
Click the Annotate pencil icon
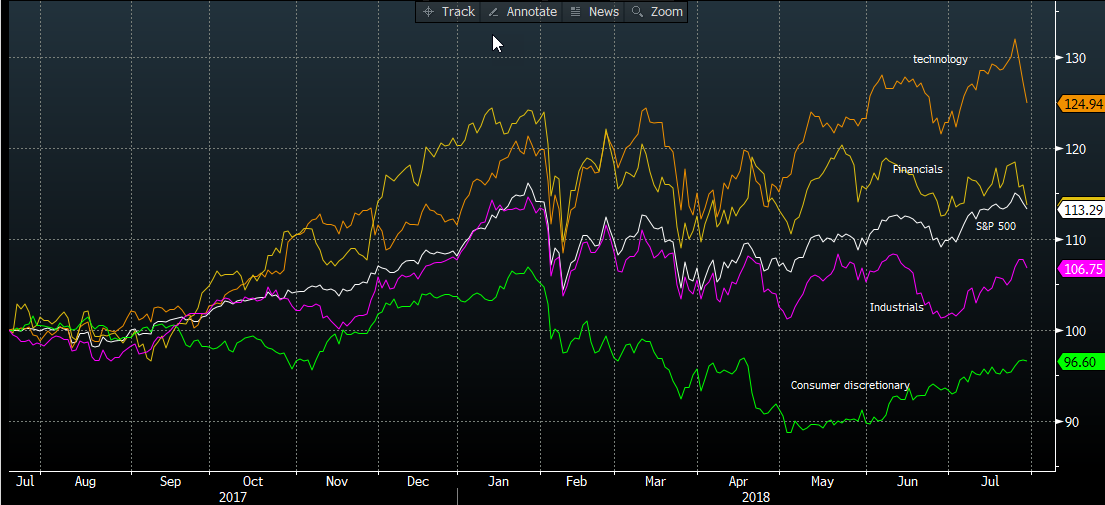pos(493,12)
